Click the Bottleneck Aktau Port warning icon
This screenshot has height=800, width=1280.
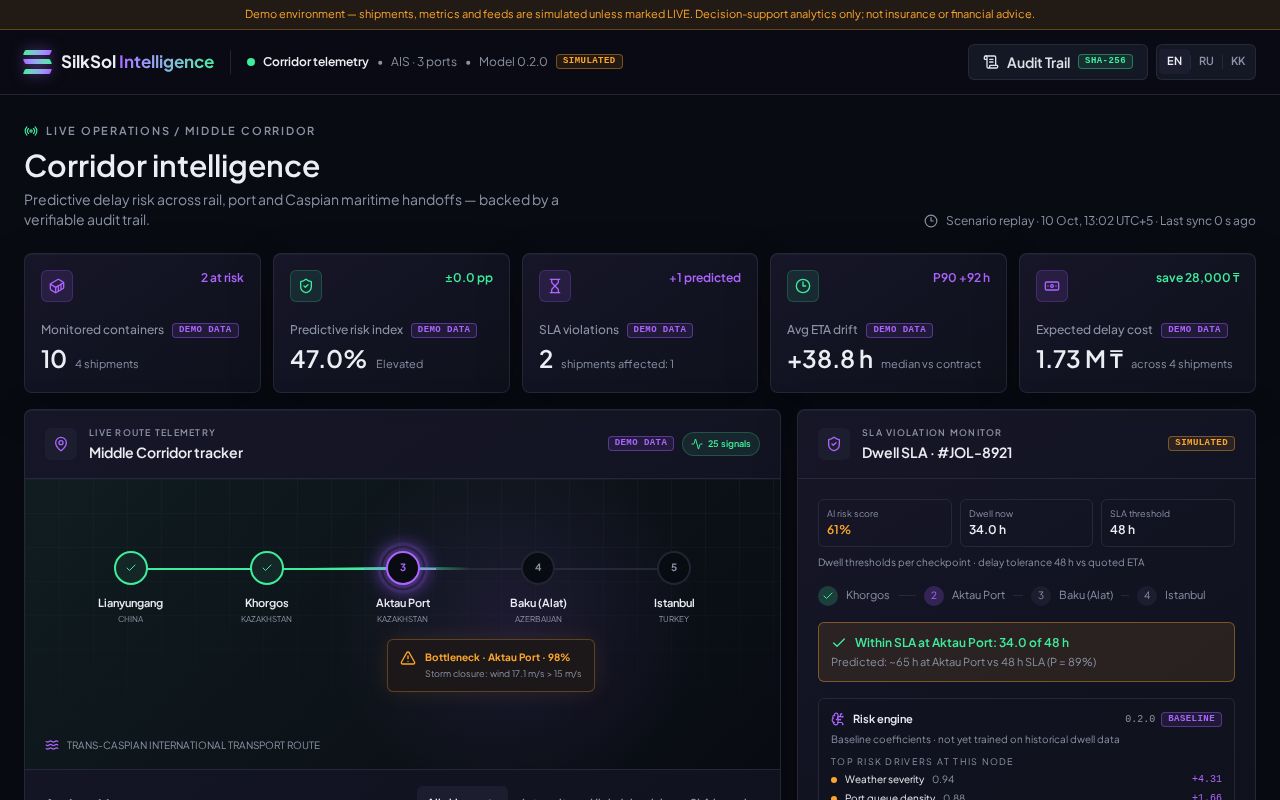pyautogui.click(x=408, y=658)
